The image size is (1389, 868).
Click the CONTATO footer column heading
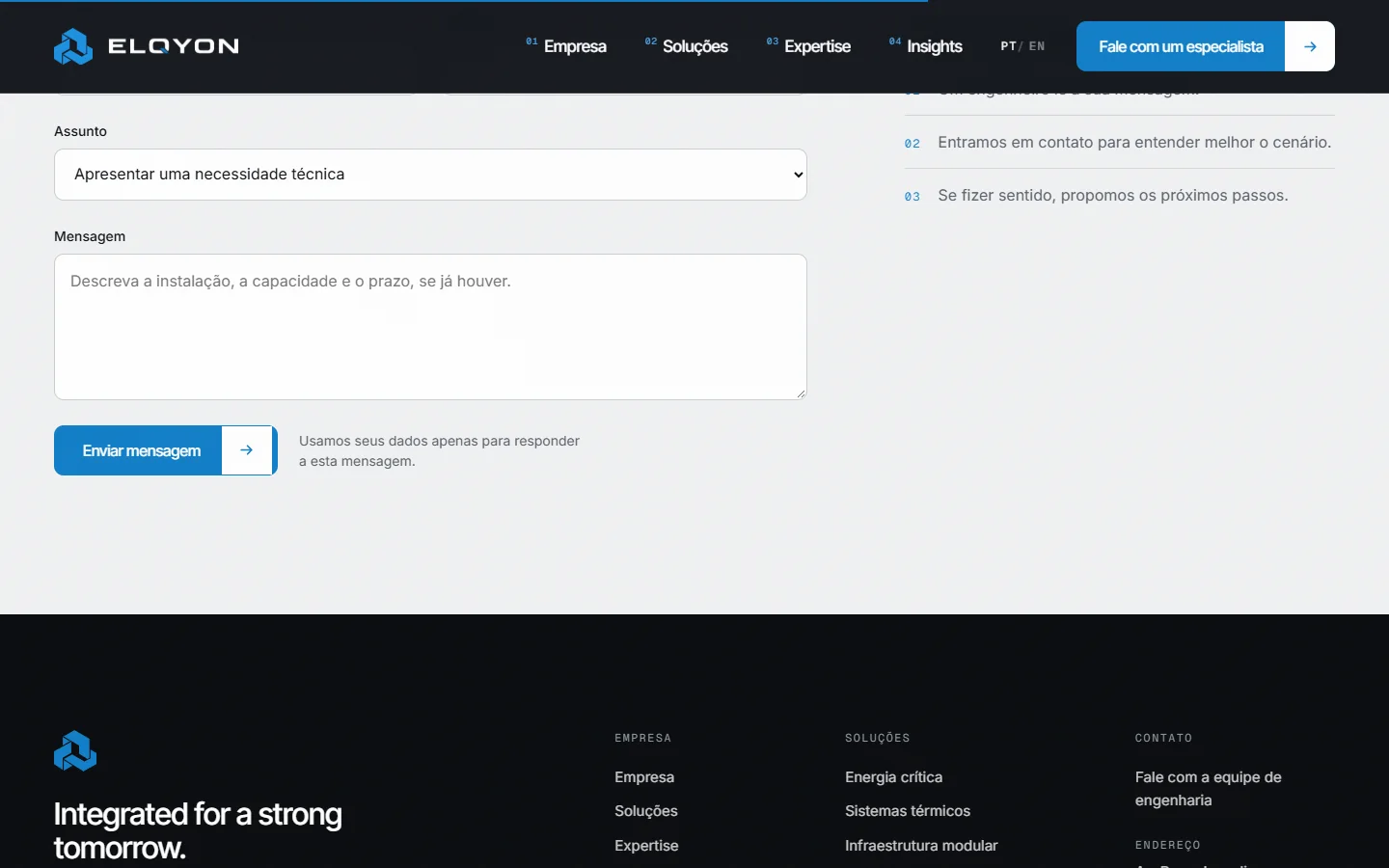click(1164, 738)
